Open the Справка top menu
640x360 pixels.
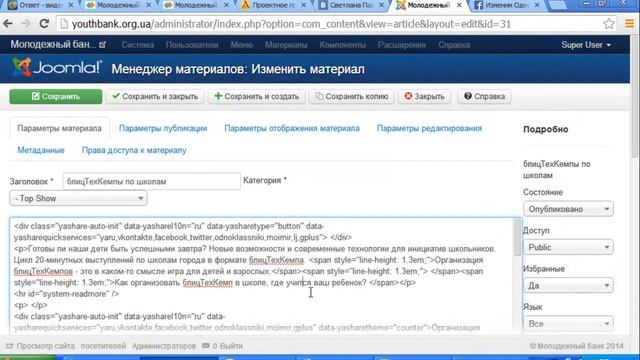tap(454, 45)
